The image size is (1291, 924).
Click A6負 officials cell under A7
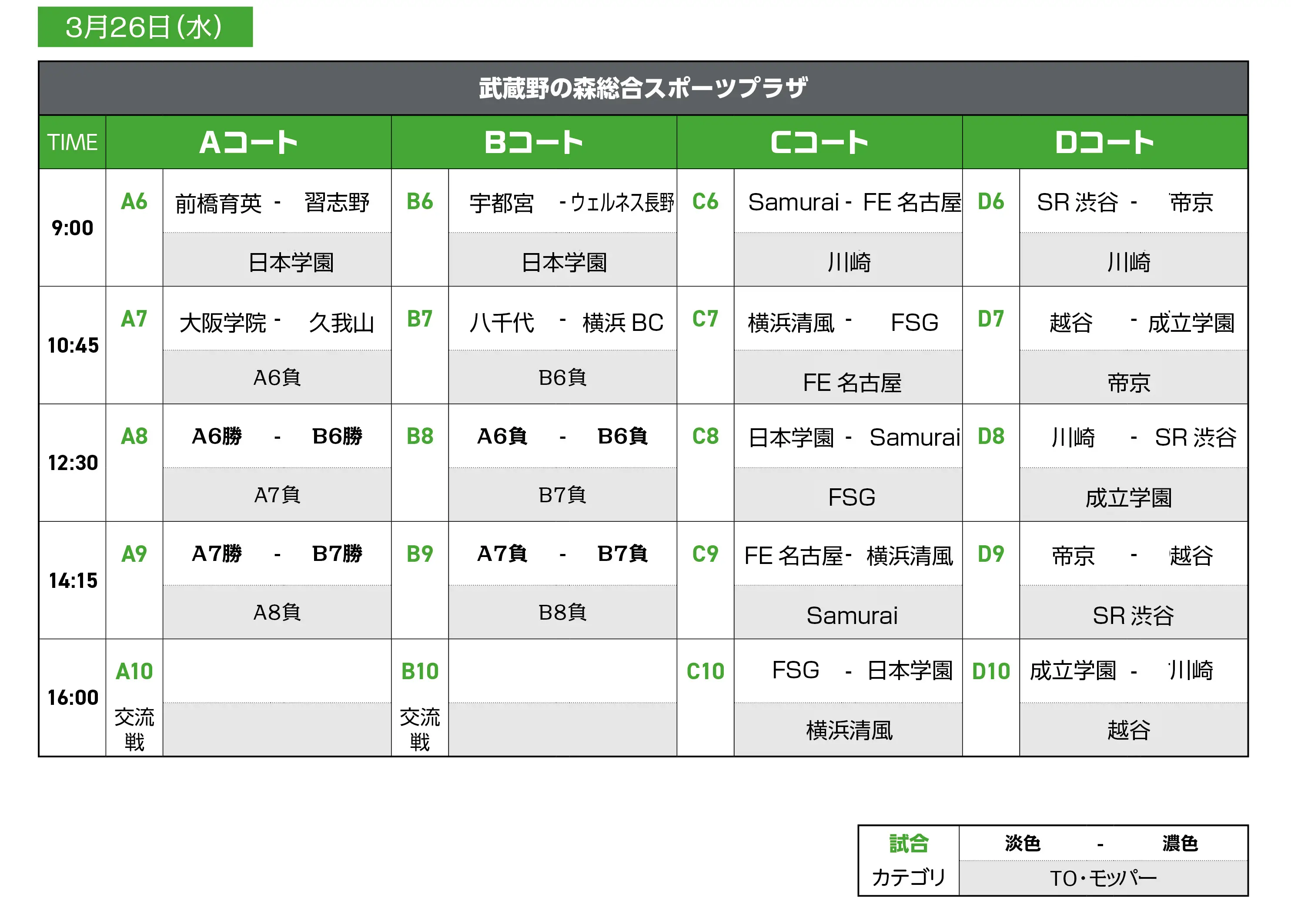point(277,377)
